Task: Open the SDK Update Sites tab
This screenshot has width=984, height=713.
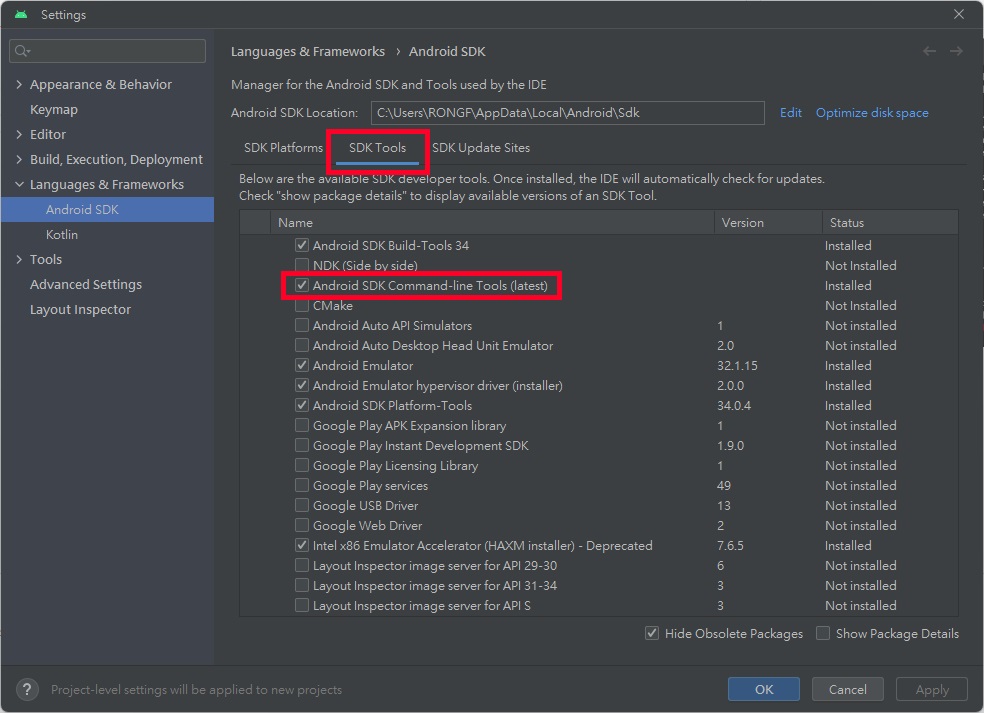Action: coord(481,147)
